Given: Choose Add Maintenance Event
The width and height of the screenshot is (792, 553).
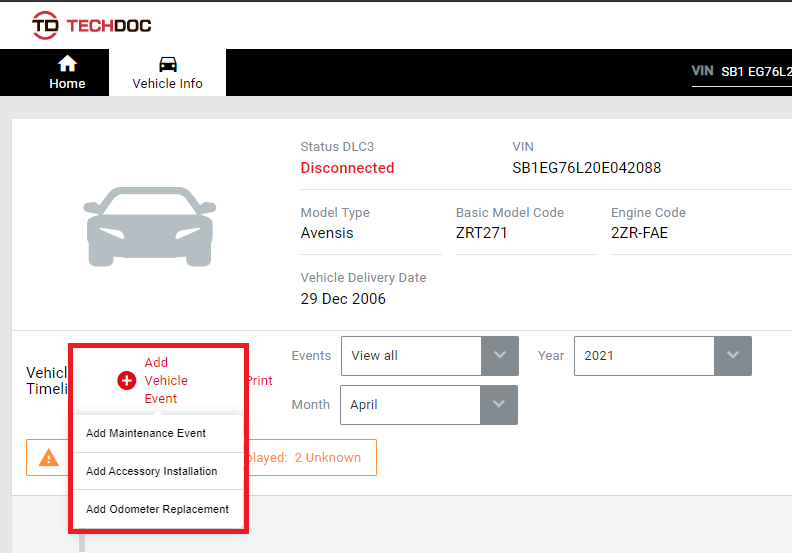Looking at the screenshot, I should coord(158,433).
